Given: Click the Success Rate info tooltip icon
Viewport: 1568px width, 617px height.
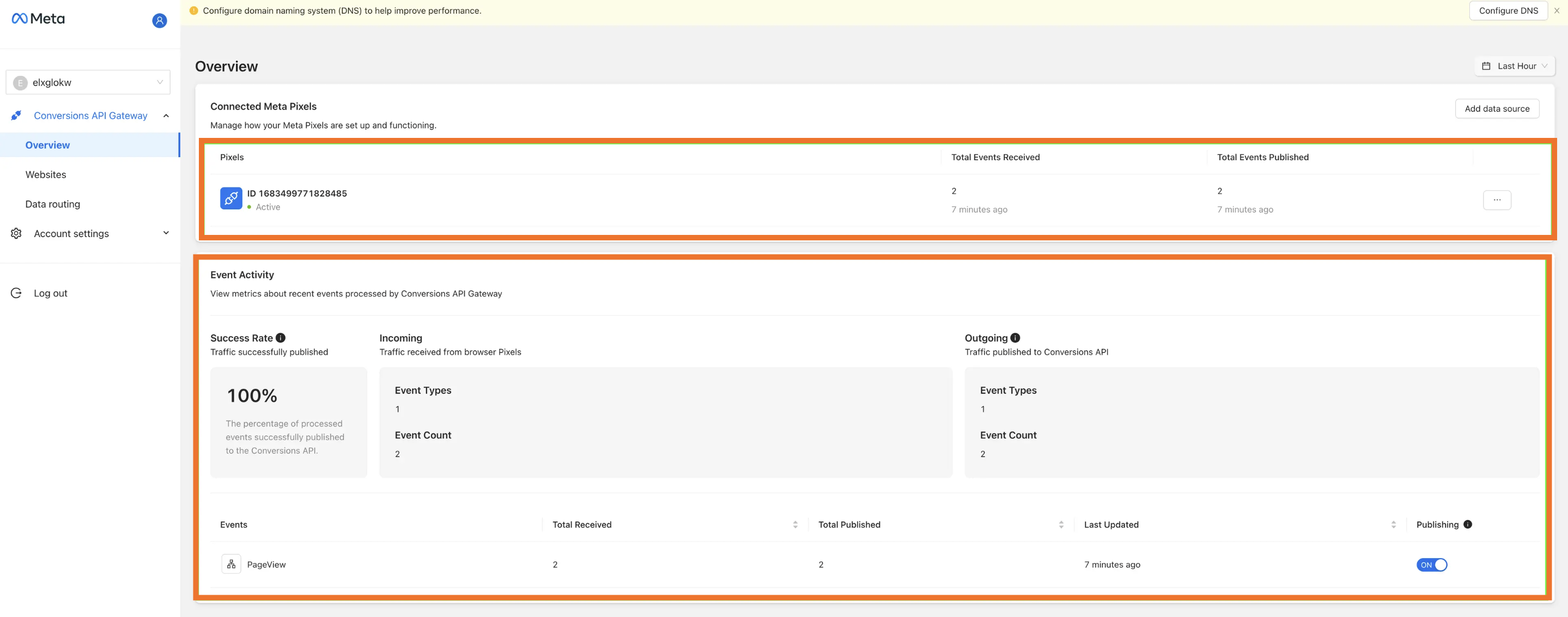Looking at the screenshot, I should coord(280,338).
